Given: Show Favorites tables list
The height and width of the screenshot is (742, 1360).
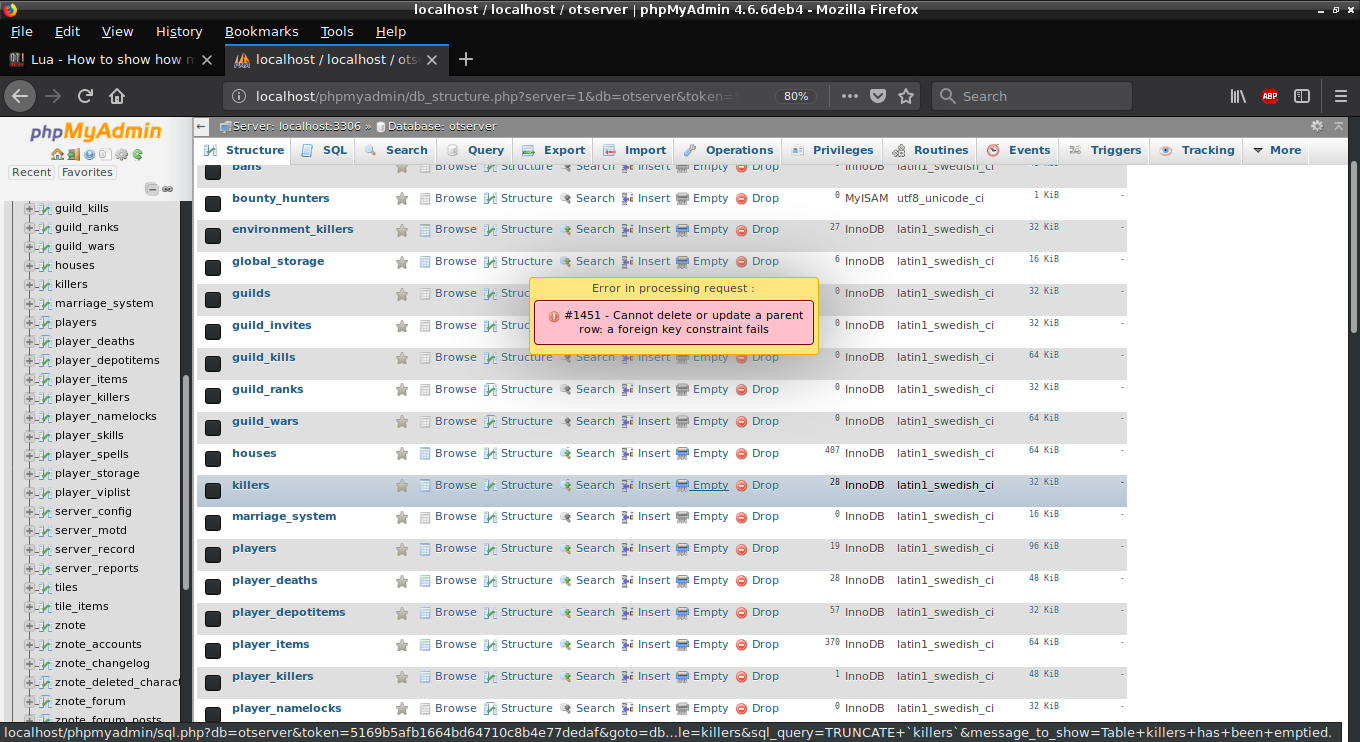Looking at the screenshot, I should (x=87, y=172).
